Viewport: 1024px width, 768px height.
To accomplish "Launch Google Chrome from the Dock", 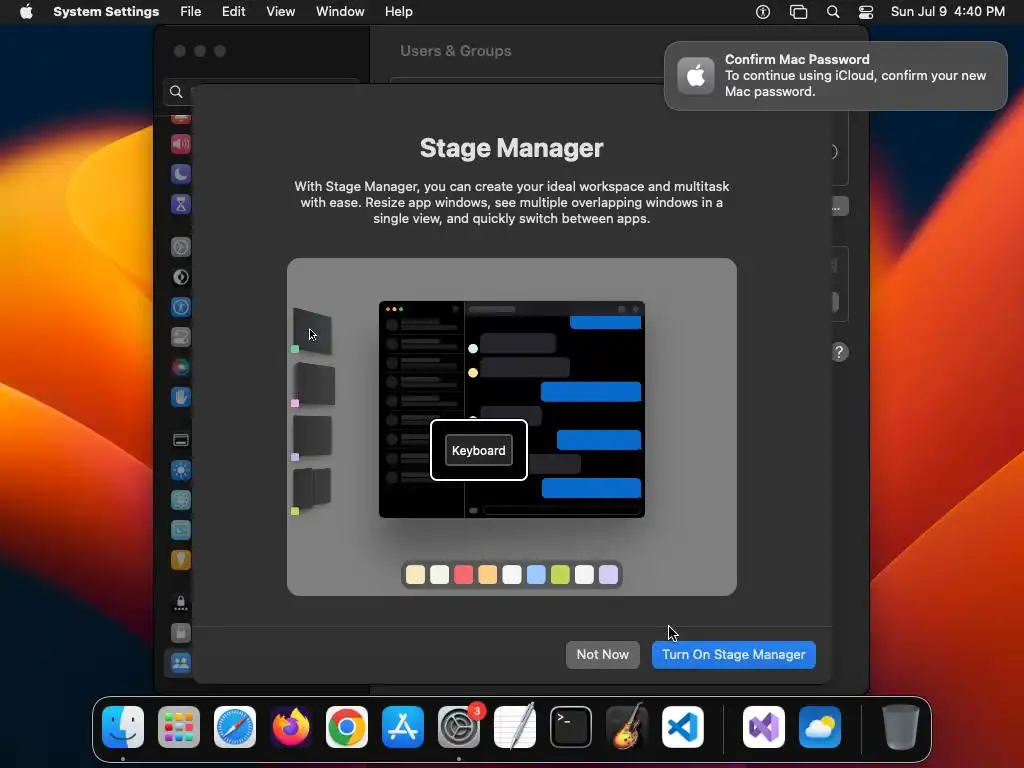I will [347, 727].
